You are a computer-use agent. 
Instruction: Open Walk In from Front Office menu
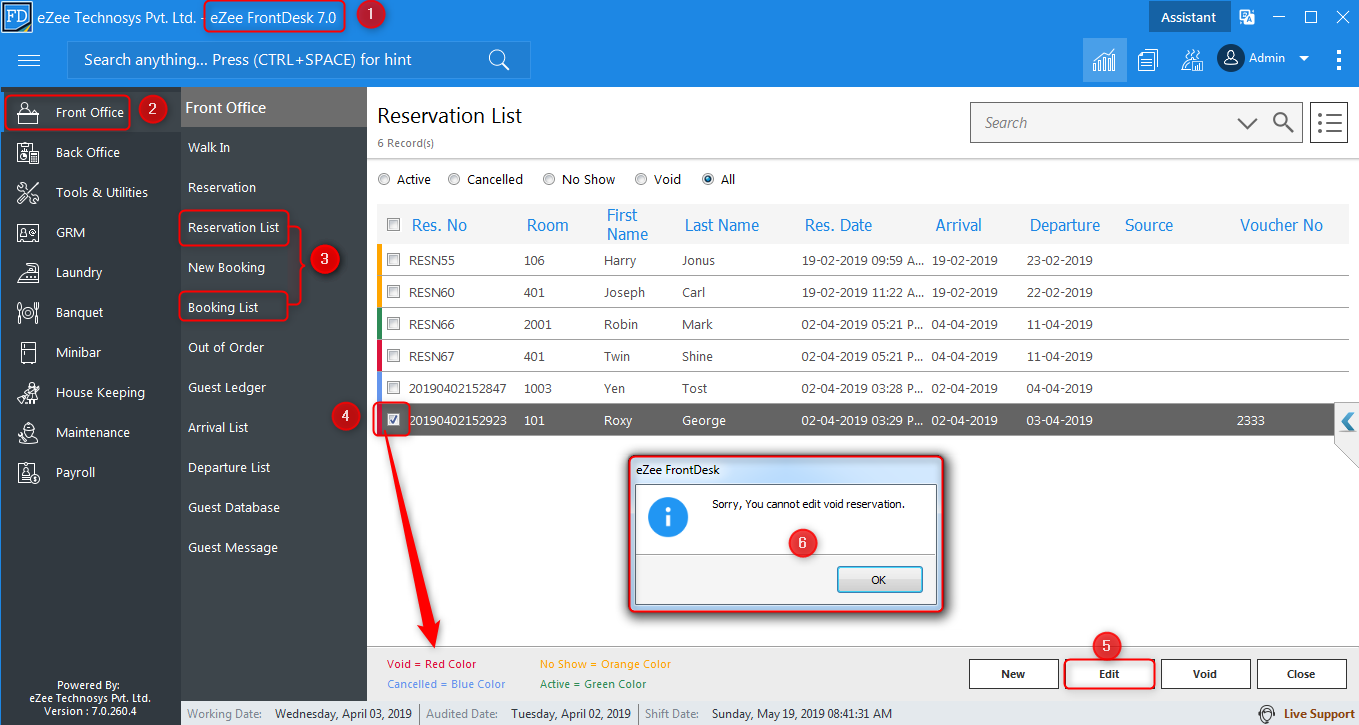tap(209, 147)
